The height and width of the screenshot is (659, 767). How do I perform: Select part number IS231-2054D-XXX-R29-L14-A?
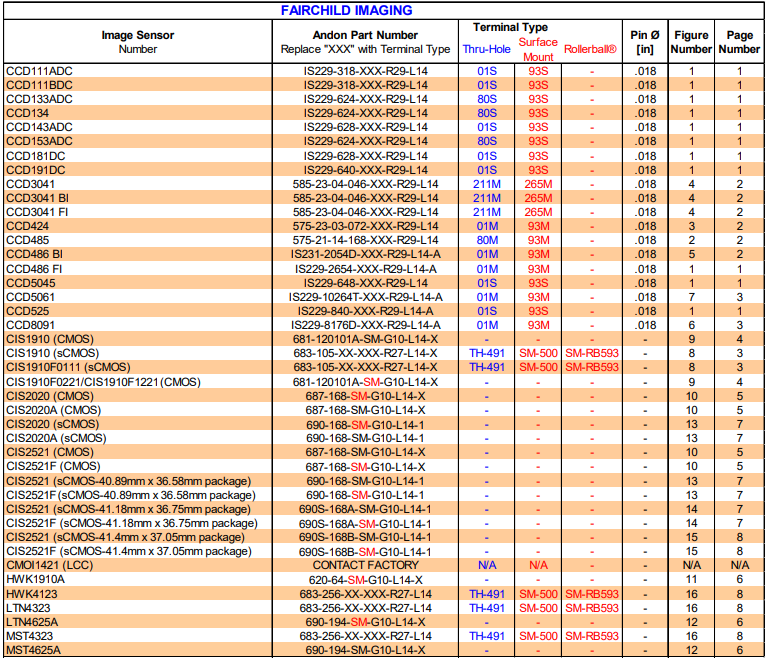click(365, 255)
